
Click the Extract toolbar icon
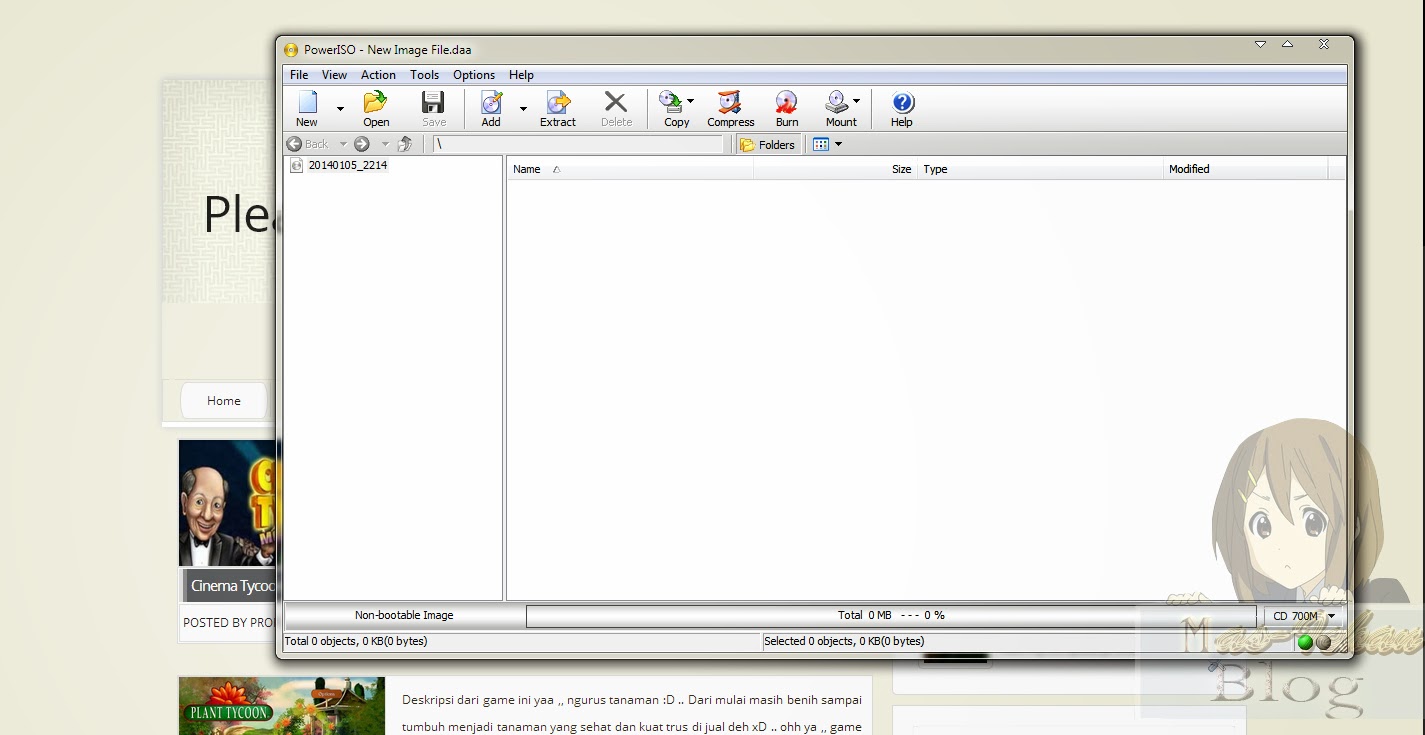(x=558, y=102)
